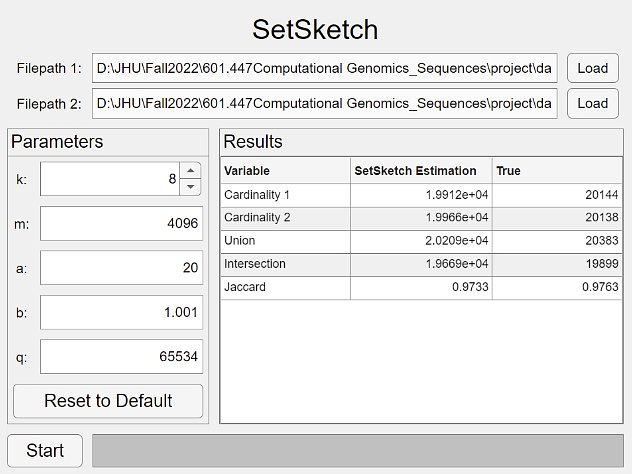The width and height of the screenshot is (632, 474).
Task: Select the Cardinality 1 row
Action: (x=285, y=195)
